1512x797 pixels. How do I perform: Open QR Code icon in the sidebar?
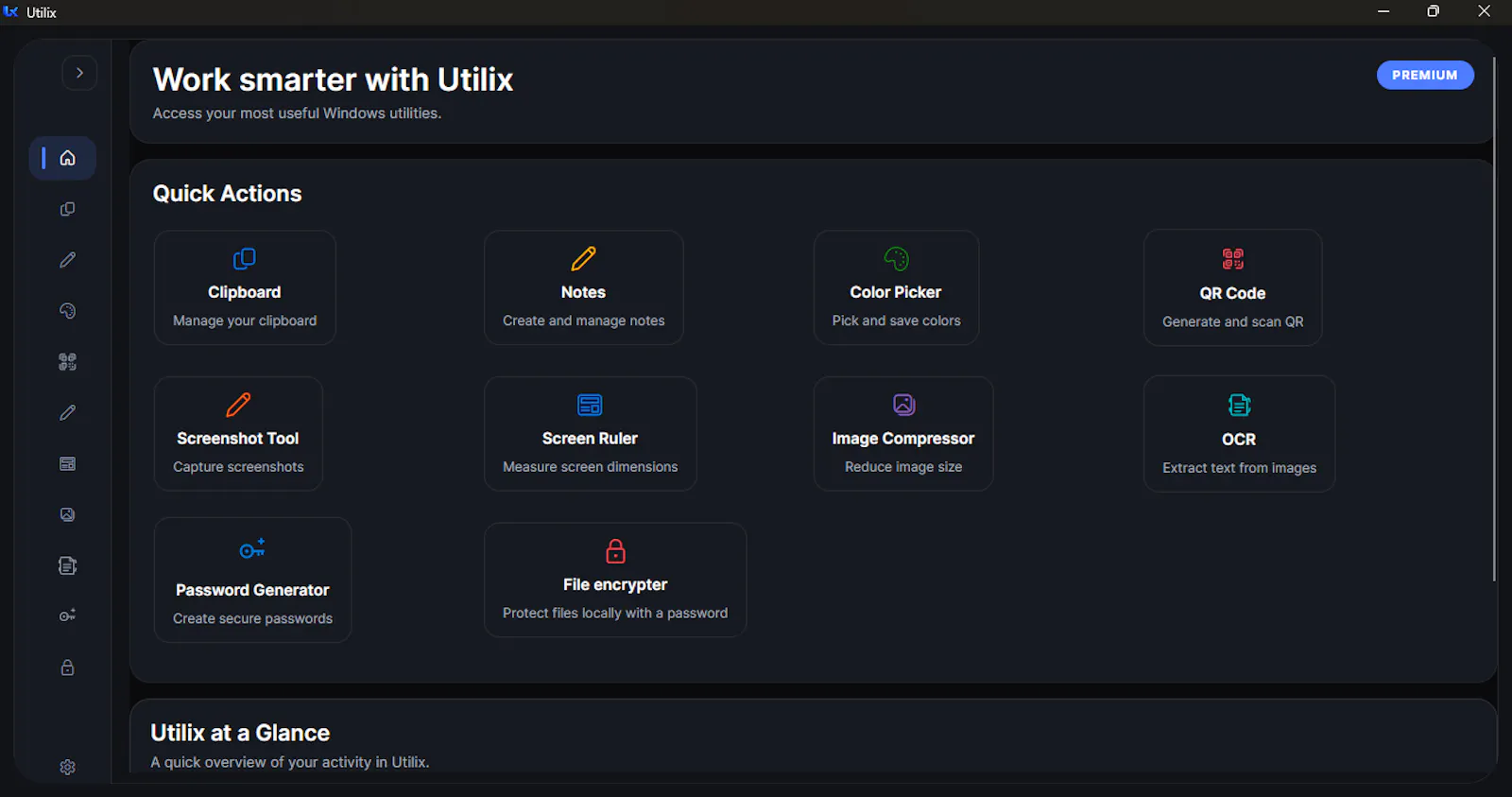coord(67,362)
